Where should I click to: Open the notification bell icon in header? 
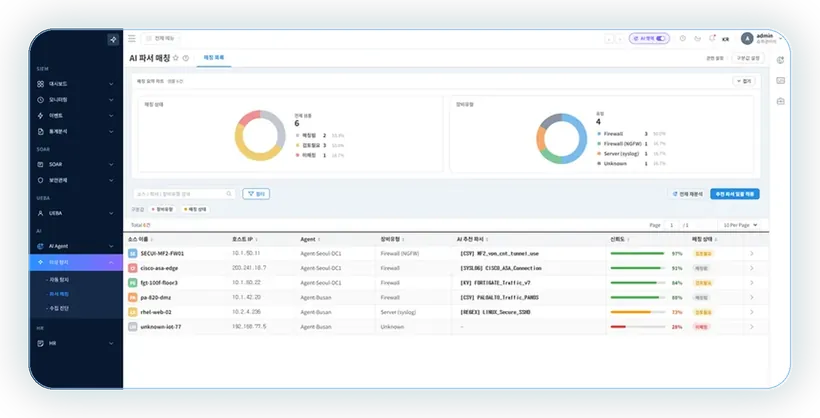pos(712,38)
